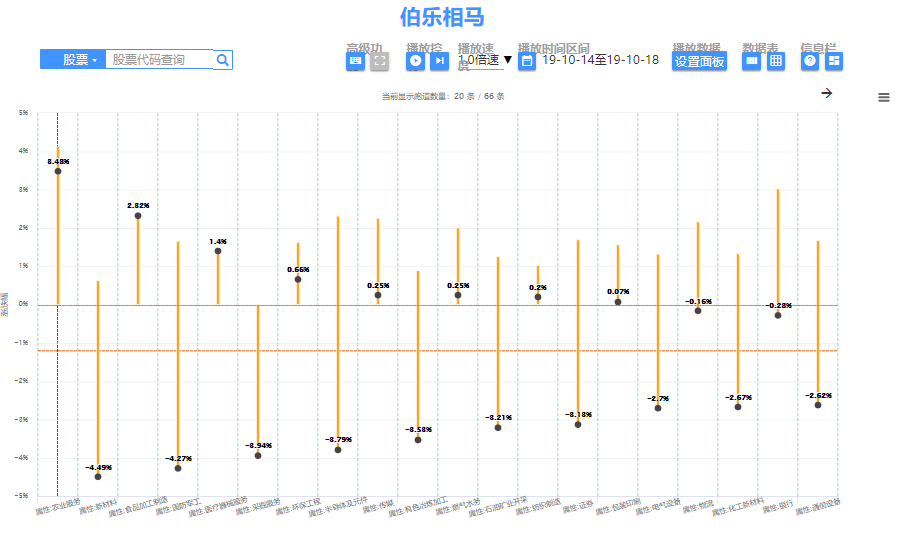Click axis label 属性:农业服务
Screen dimensions: 902x533
(x=58, y=506)
